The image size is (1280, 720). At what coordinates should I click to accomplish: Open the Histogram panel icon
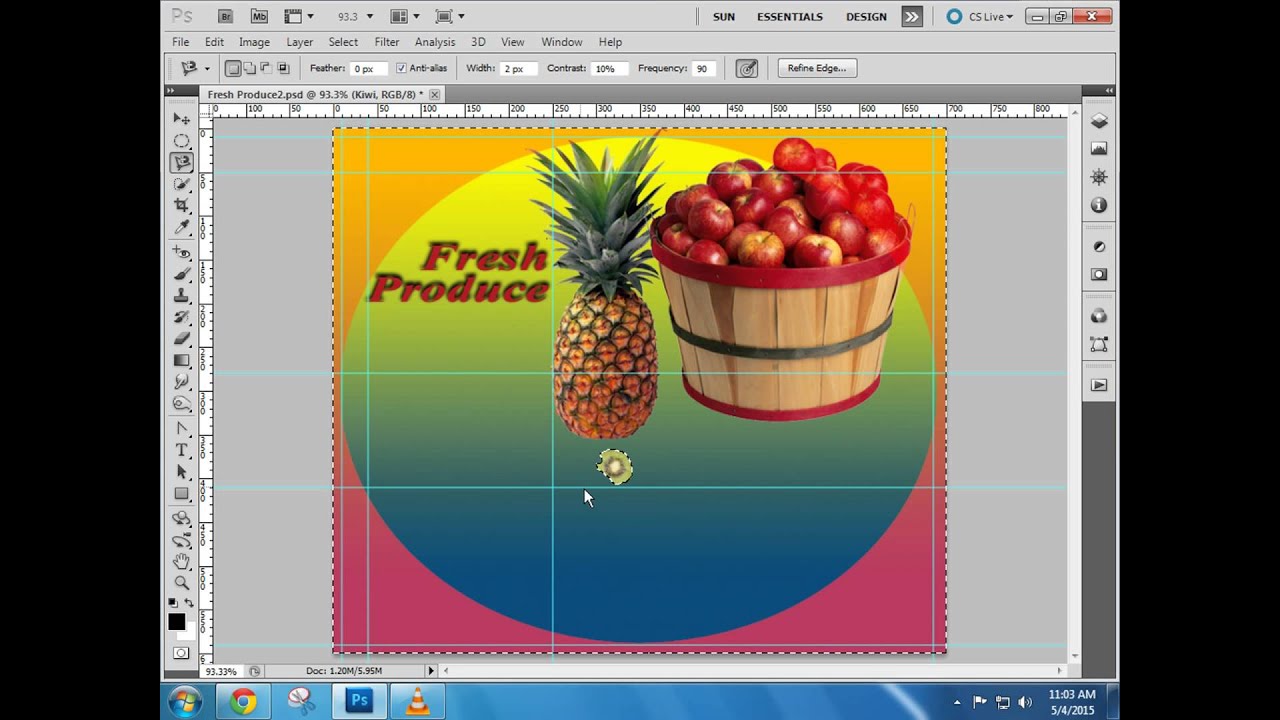pos(1099,149)
